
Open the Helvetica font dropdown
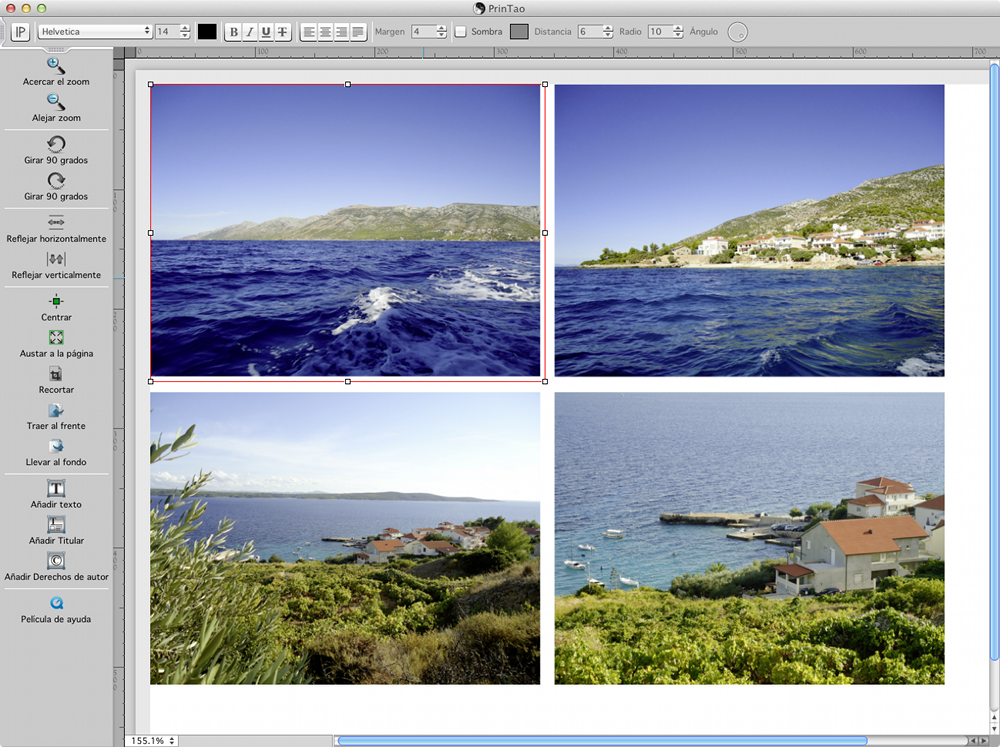pos(95,32)
